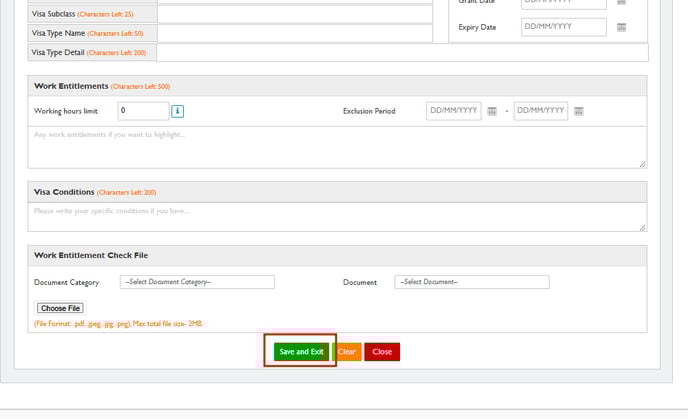Click the Visa Conditions heading text

click(64, 192)
